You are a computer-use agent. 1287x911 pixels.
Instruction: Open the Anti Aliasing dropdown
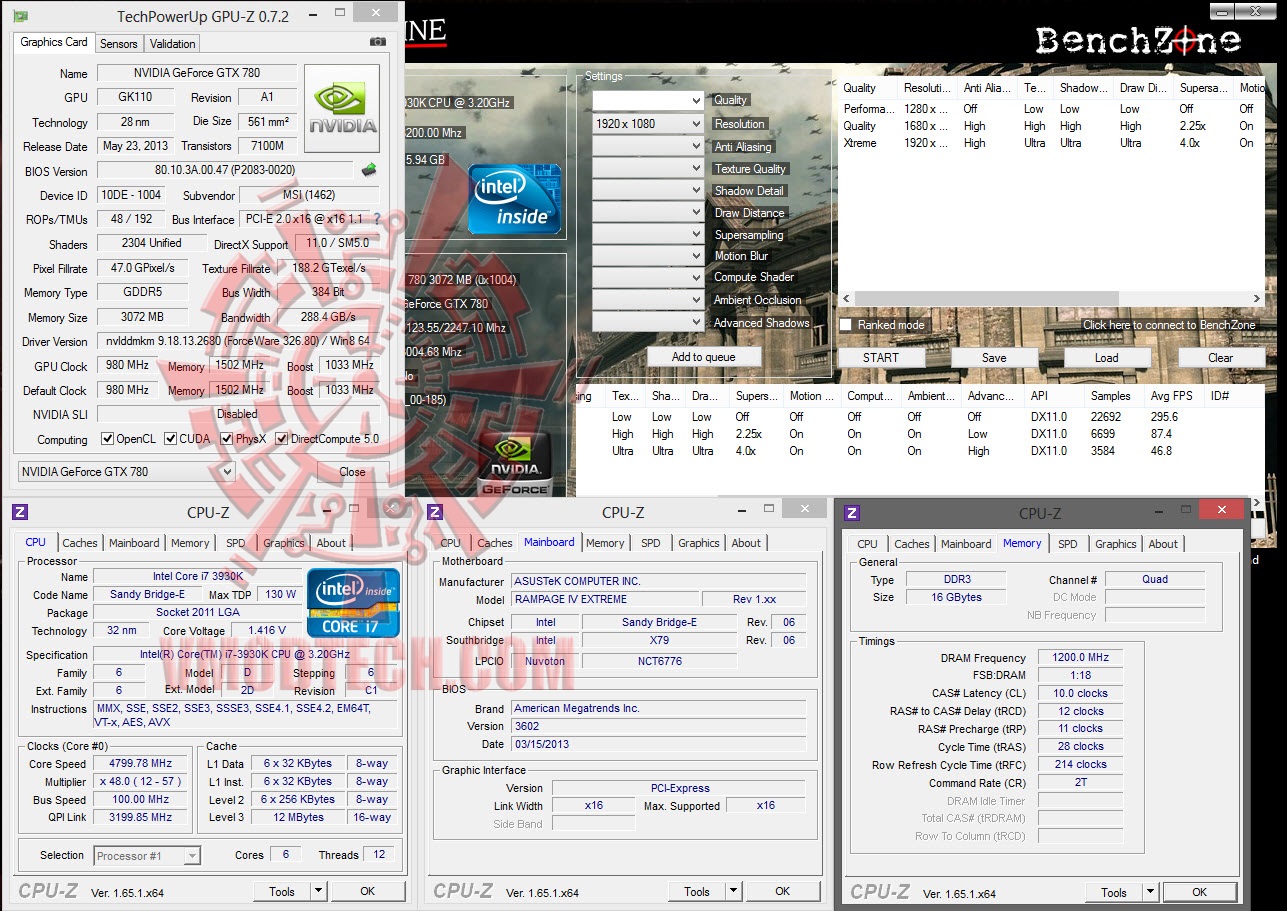tap(648, 146)
